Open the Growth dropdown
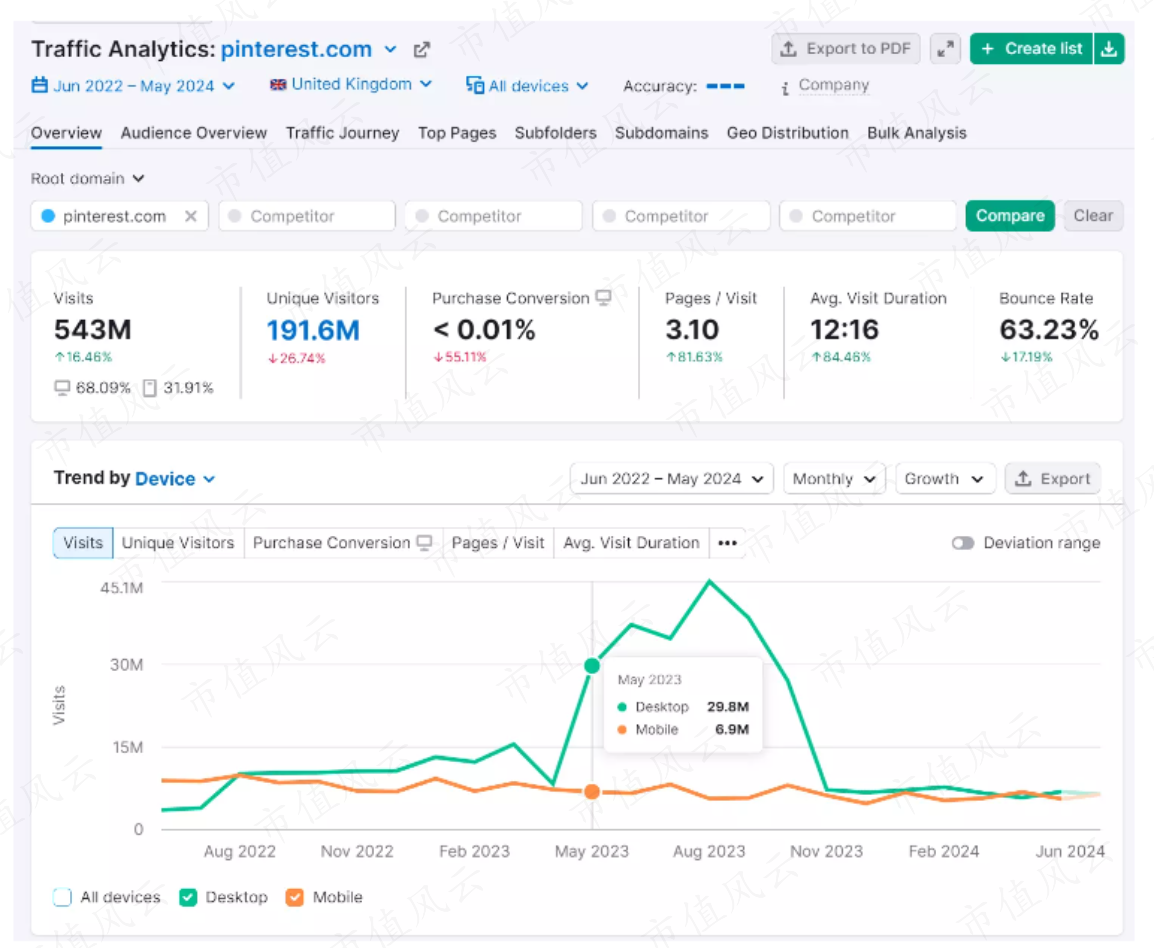1154x948 pixels. tap(945, 479)
